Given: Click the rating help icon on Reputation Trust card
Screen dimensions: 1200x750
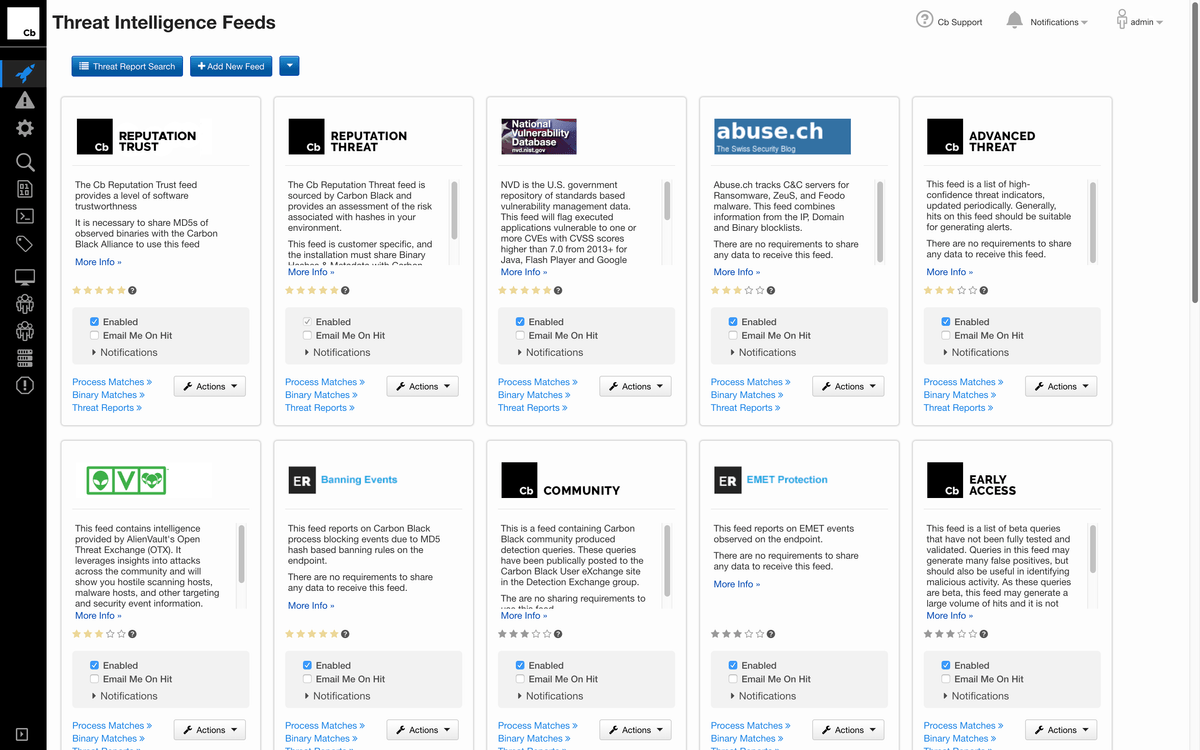Looking at the screenshot, I should click(x=132, y=290).
